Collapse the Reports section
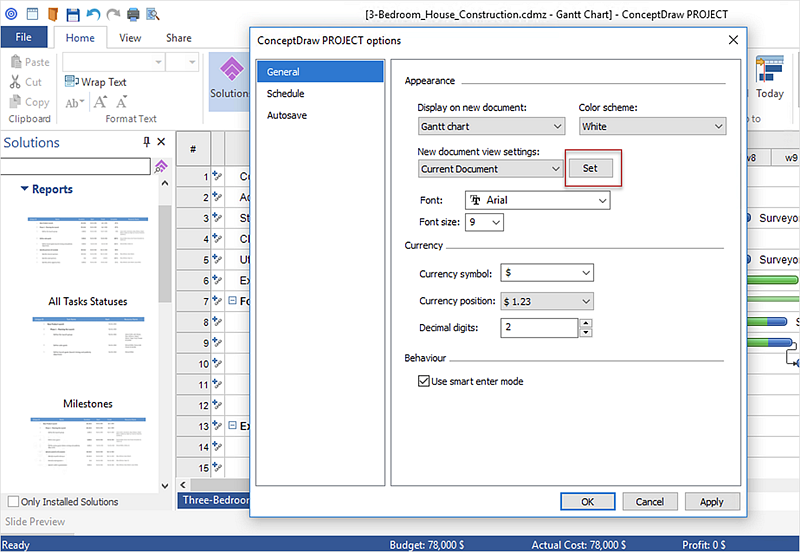The width and height of the screenshot is (800, 552). pos(24,189)
